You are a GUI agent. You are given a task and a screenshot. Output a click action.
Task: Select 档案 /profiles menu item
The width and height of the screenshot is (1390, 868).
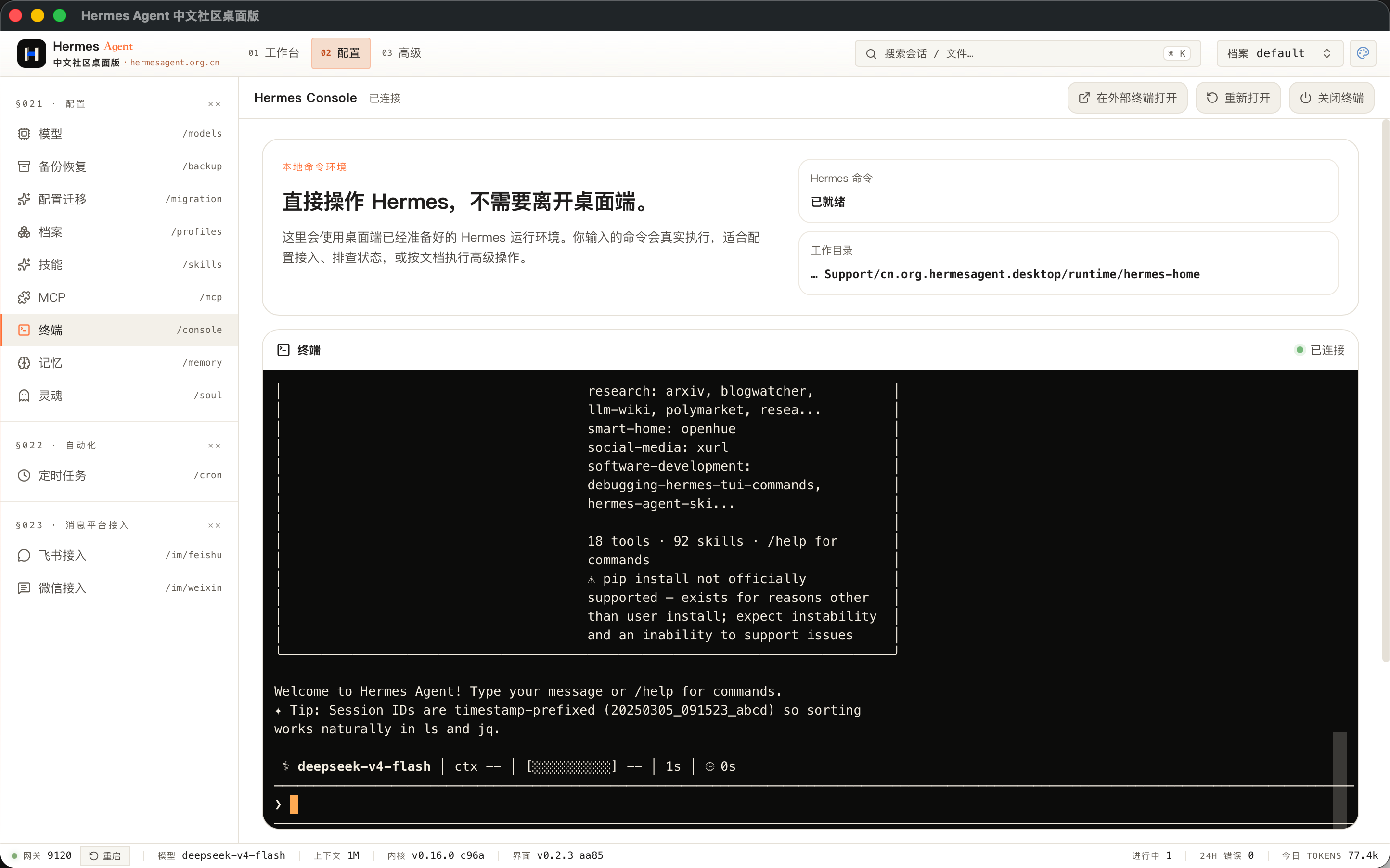[119, 232]
